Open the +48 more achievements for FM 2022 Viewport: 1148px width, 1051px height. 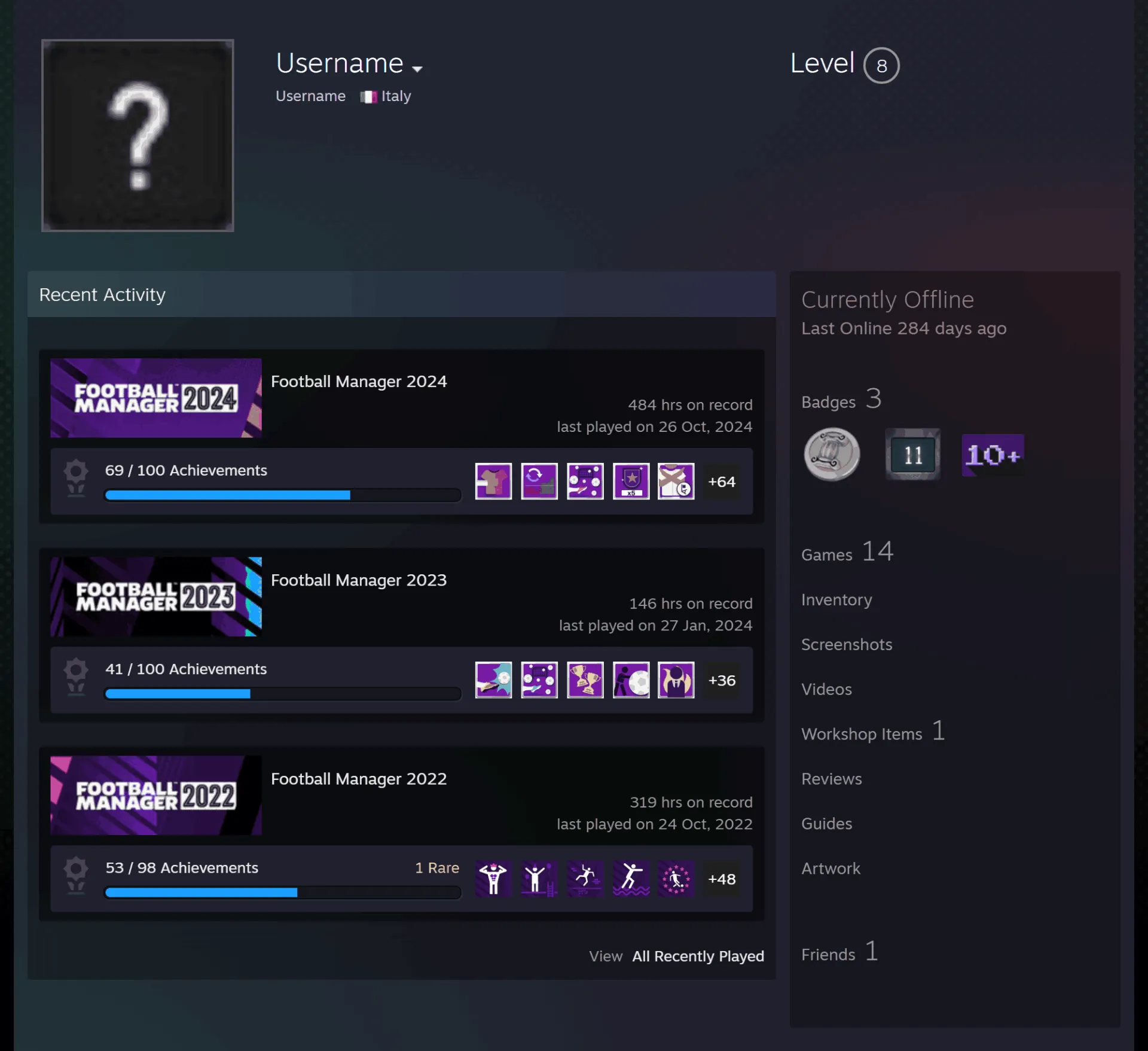[722, 879]
